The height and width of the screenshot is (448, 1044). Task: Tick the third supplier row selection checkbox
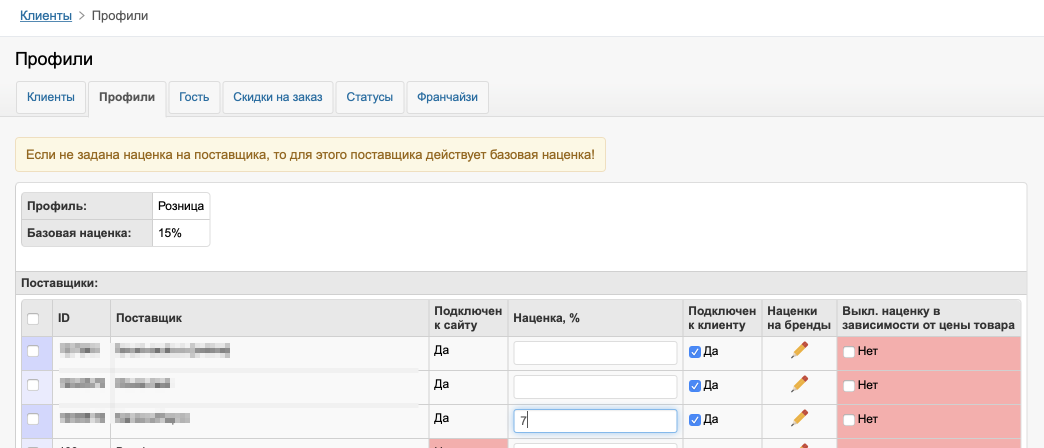pos(33,418)
